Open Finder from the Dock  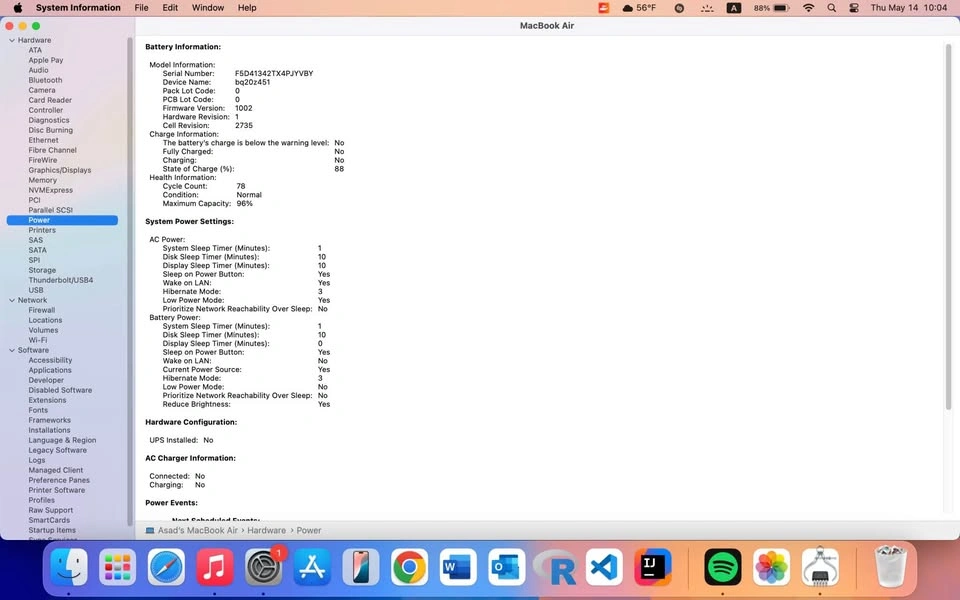(x=69, y=567)
